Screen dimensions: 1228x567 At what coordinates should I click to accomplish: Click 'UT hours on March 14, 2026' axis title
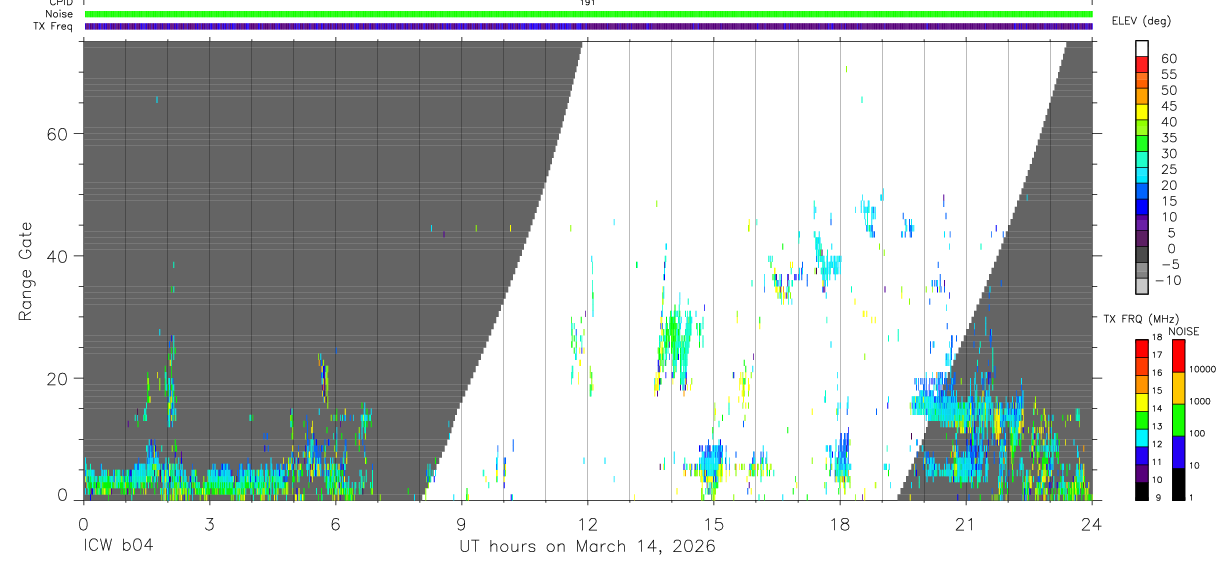click(x=587, y=547)
